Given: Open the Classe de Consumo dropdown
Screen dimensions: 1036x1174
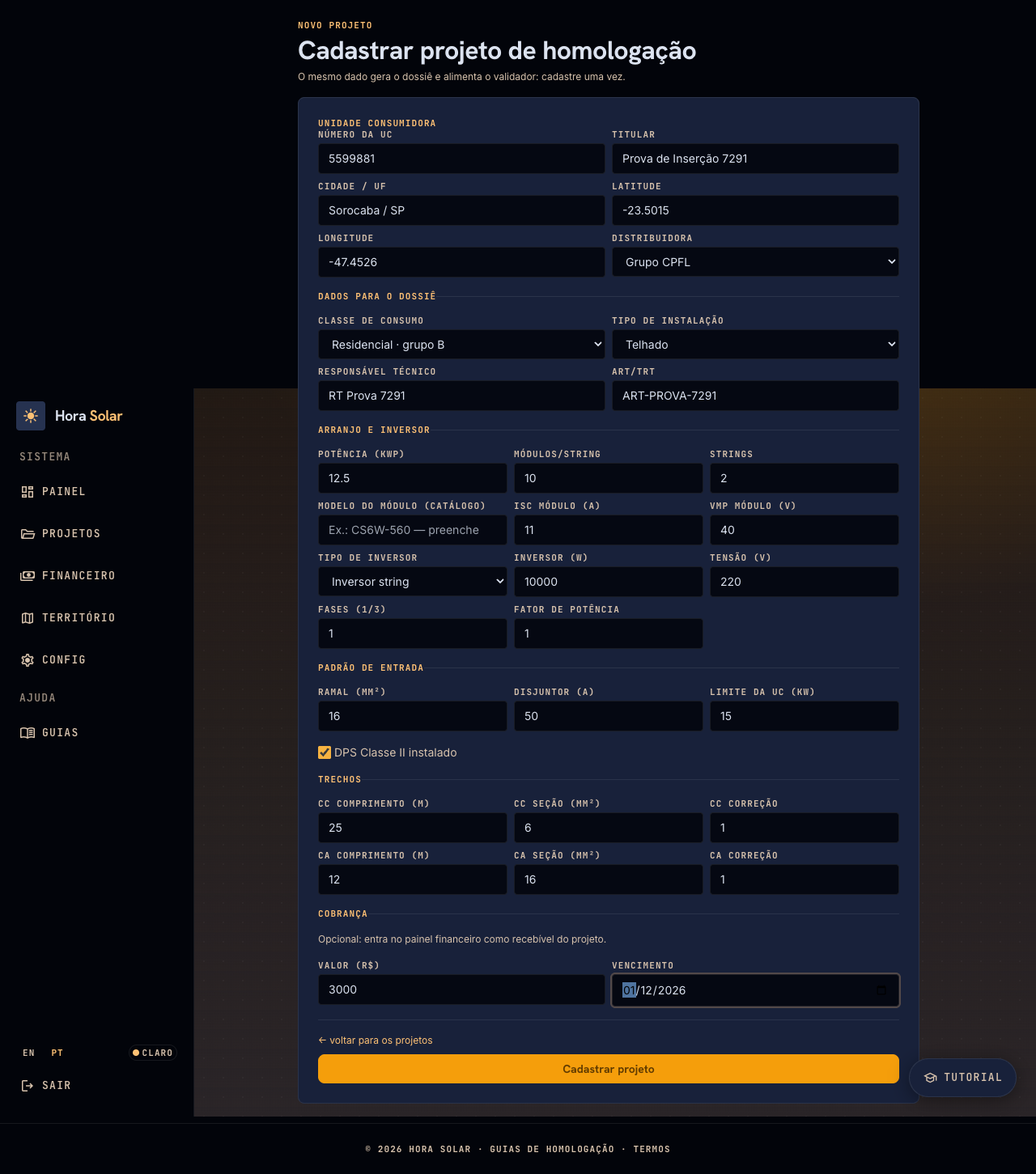Looking at the screenshot, I should [x=461, y=345].
